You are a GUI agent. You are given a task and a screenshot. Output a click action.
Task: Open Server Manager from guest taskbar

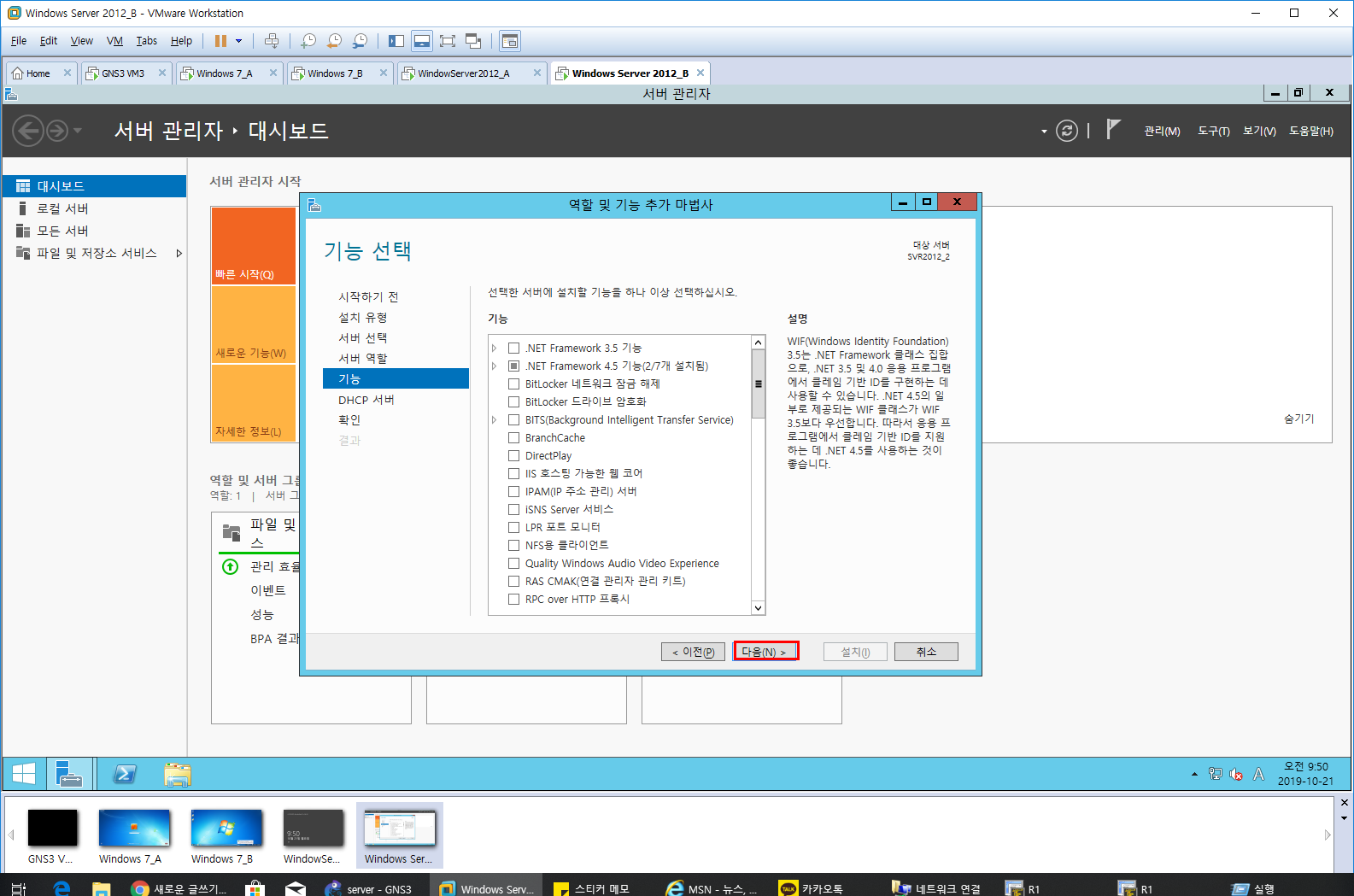pyautogui.click(x=69, y=774)
